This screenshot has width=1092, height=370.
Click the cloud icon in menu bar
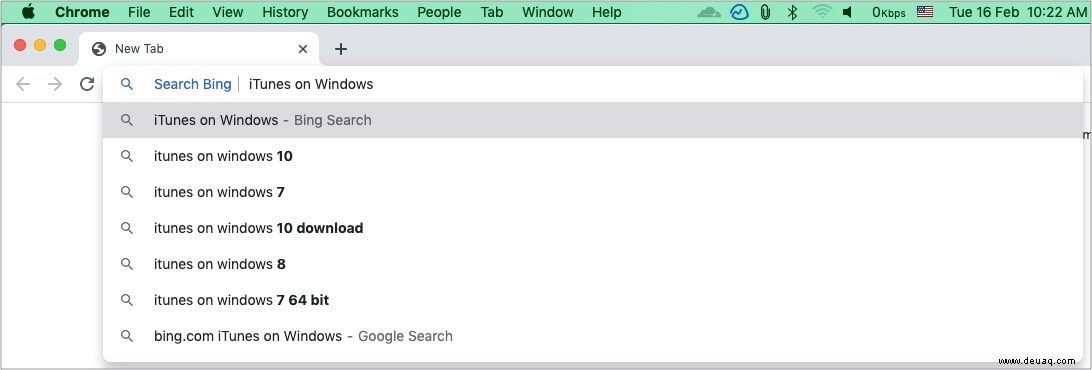[709, 12]
